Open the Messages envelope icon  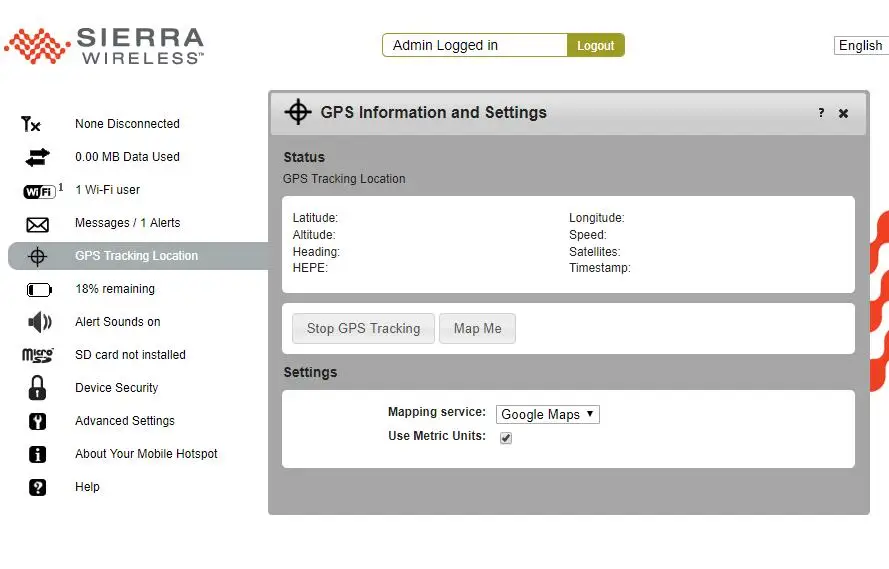(37, 224)
